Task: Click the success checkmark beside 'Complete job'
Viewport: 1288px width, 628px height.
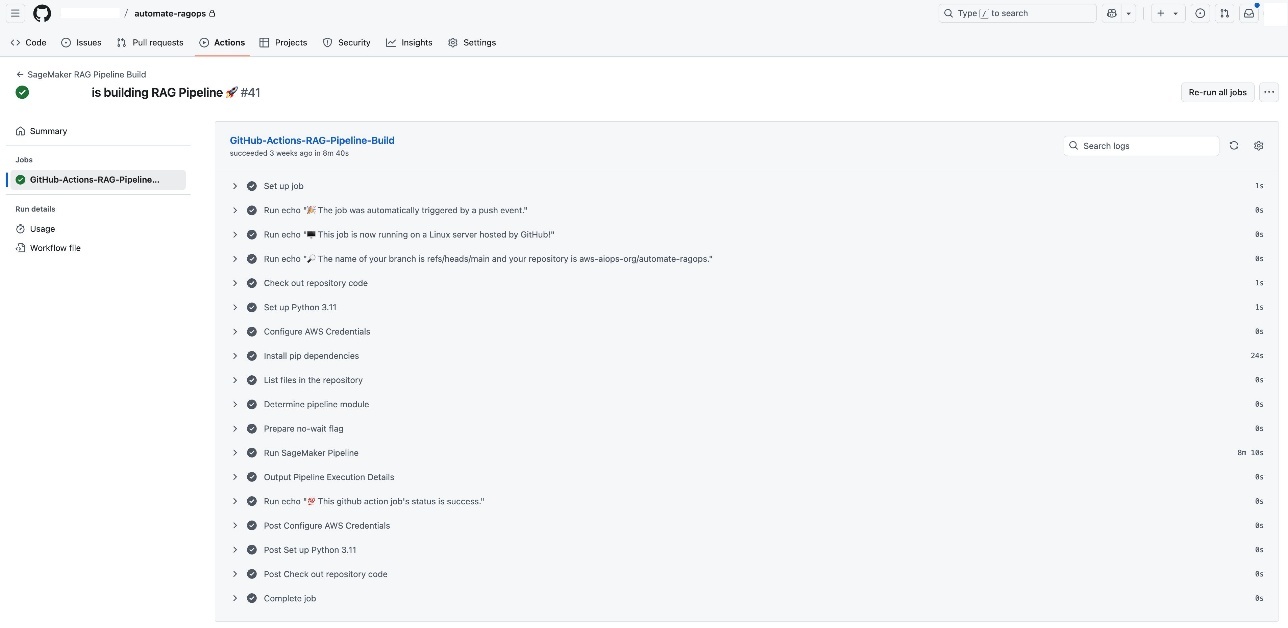Action: [252, 598]
